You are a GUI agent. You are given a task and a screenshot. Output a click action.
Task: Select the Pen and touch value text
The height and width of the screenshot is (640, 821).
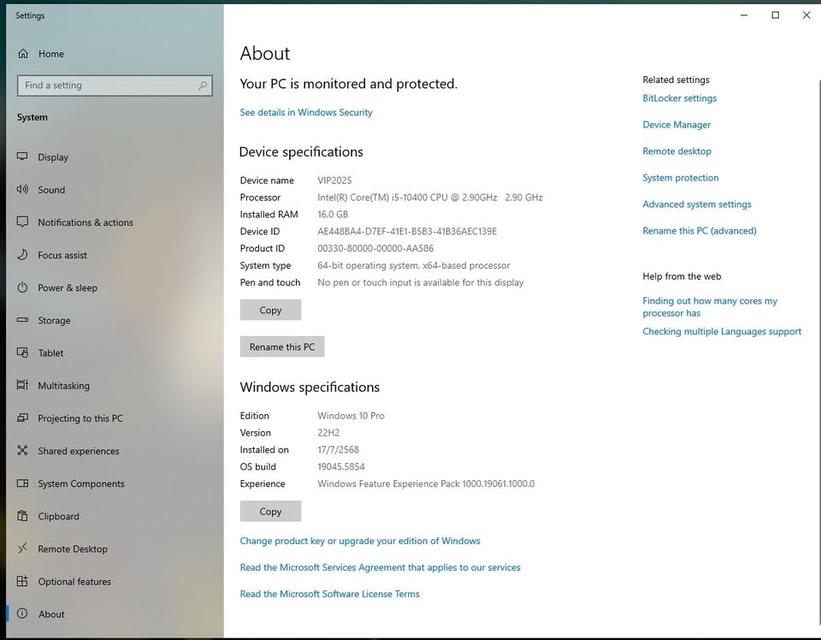click(420, 282)
